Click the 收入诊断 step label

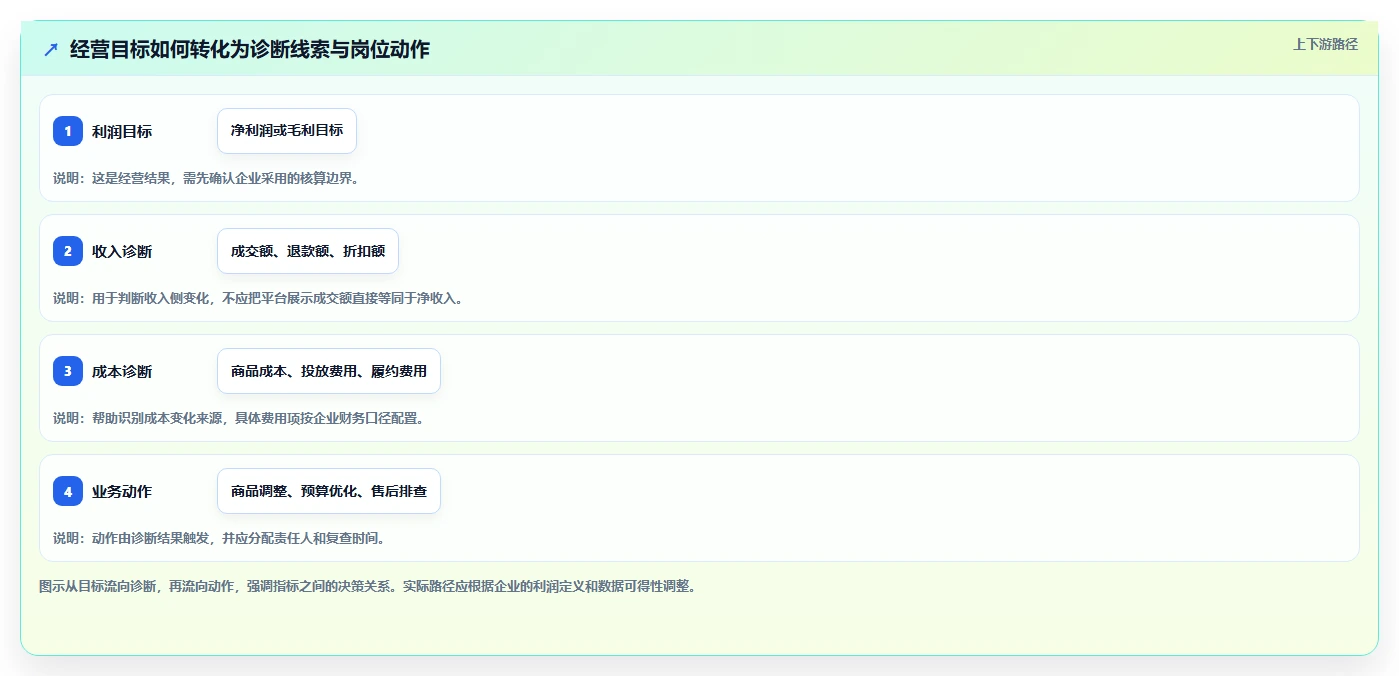(122, 251)
